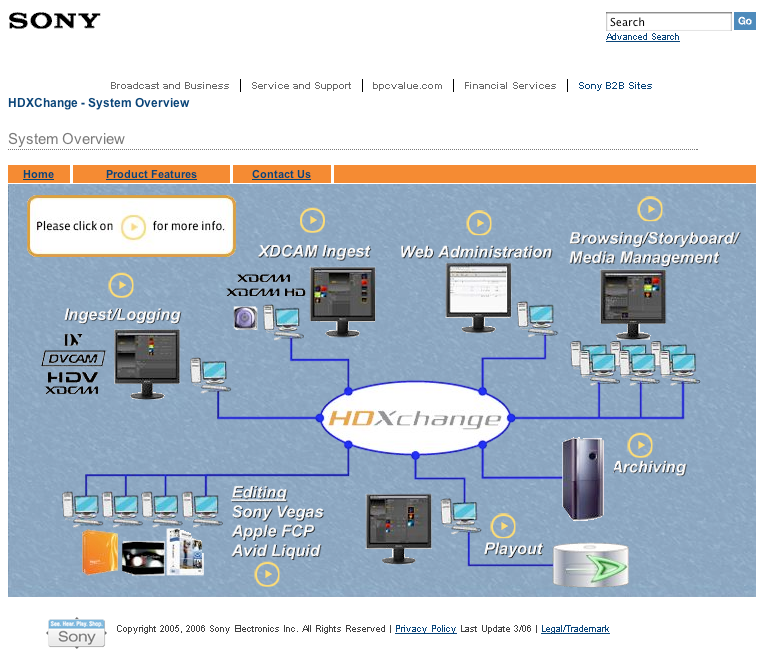Image resolution: width=765 pixels, height=671 pixels.
Task: Click the playout disk with green arrow
Action: point(591,565)
